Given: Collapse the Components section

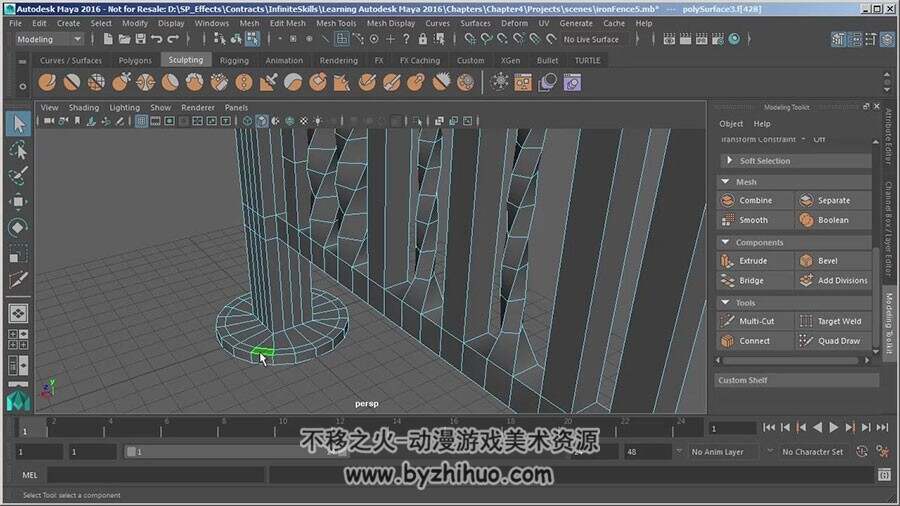Looking at the screenshot, I should point(726,243).
